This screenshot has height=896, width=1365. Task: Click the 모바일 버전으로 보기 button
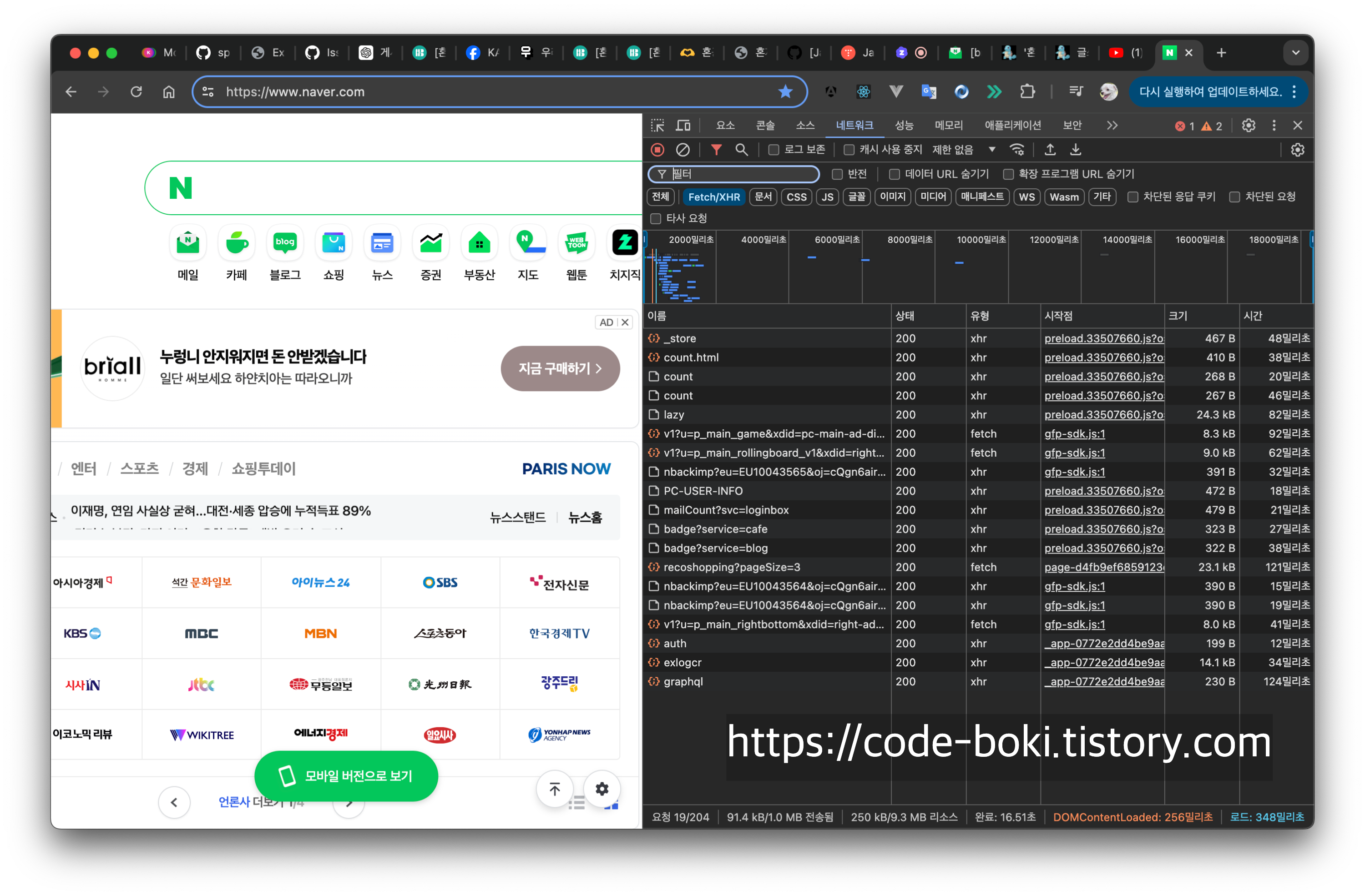coord(346,775)
